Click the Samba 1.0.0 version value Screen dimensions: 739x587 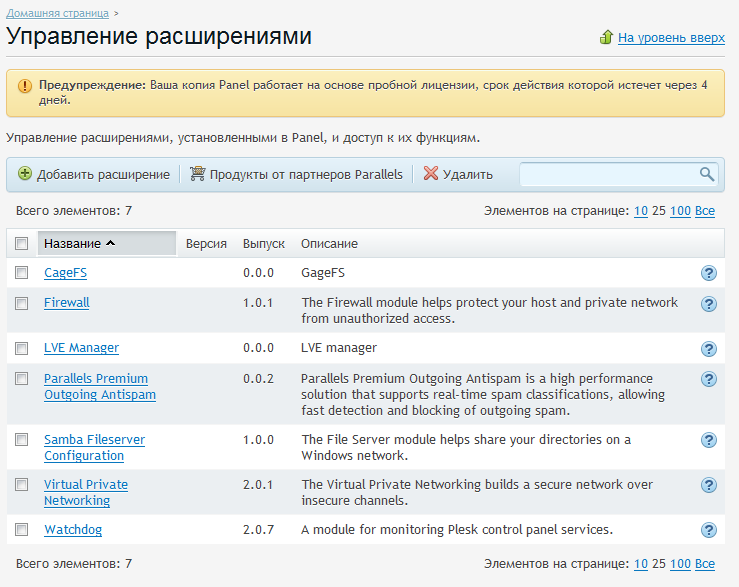(x=258, y=440)
